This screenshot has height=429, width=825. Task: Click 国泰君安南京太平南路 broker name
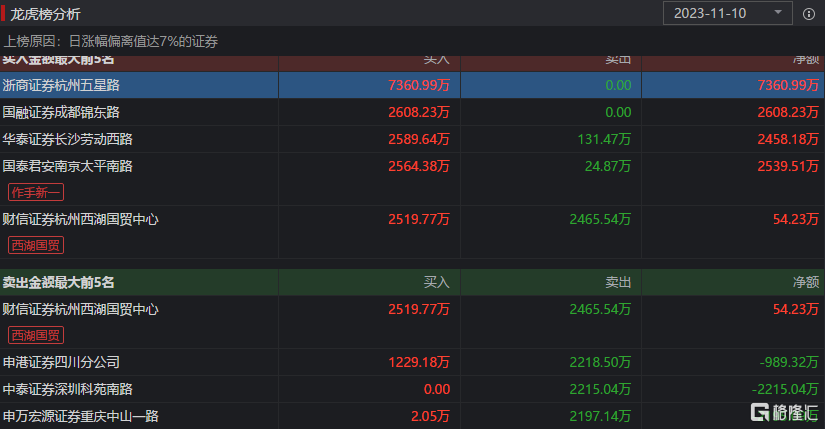pyautogui.click(x=67, y=166)
